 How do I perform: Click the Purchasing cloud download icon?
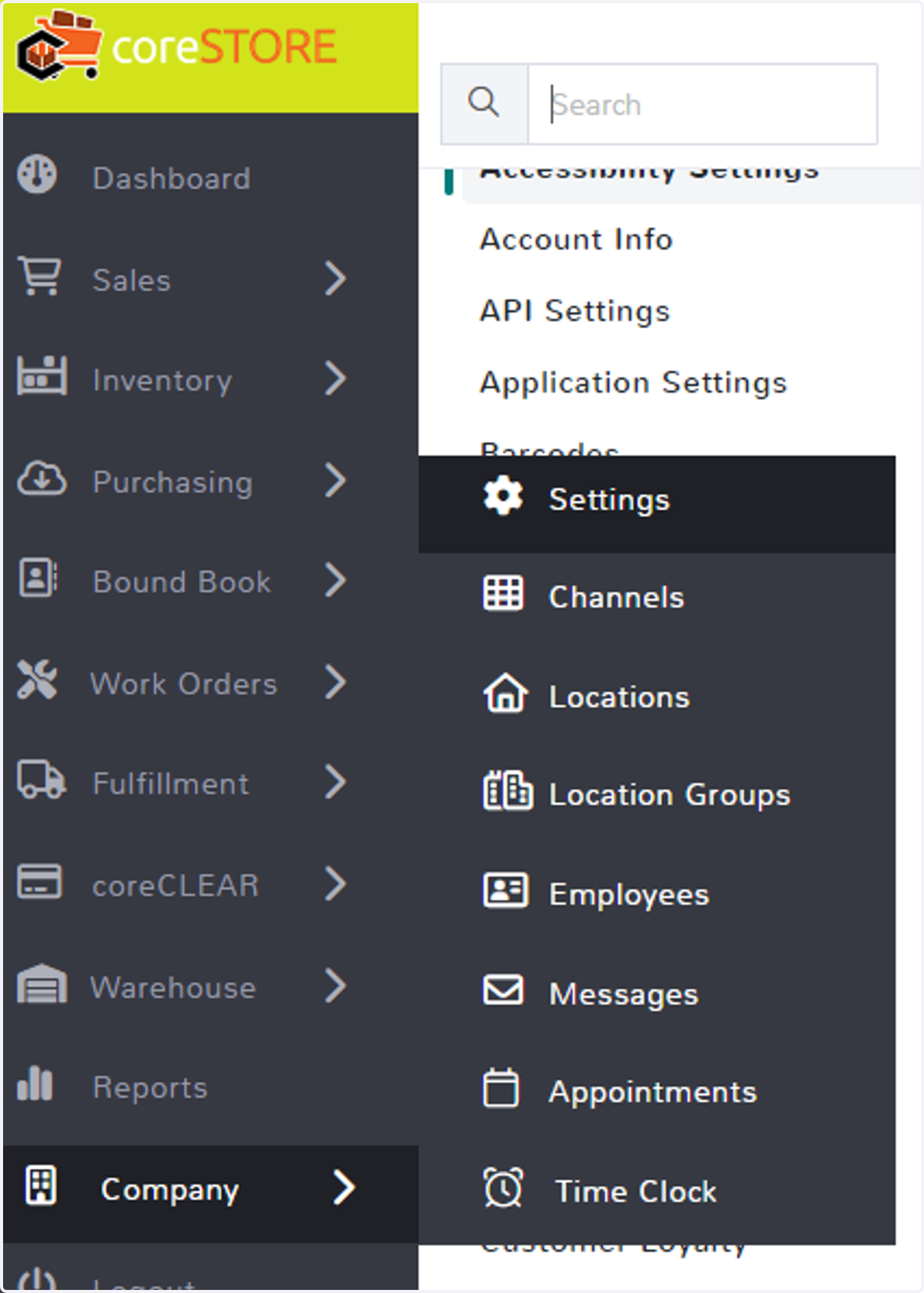42,477
